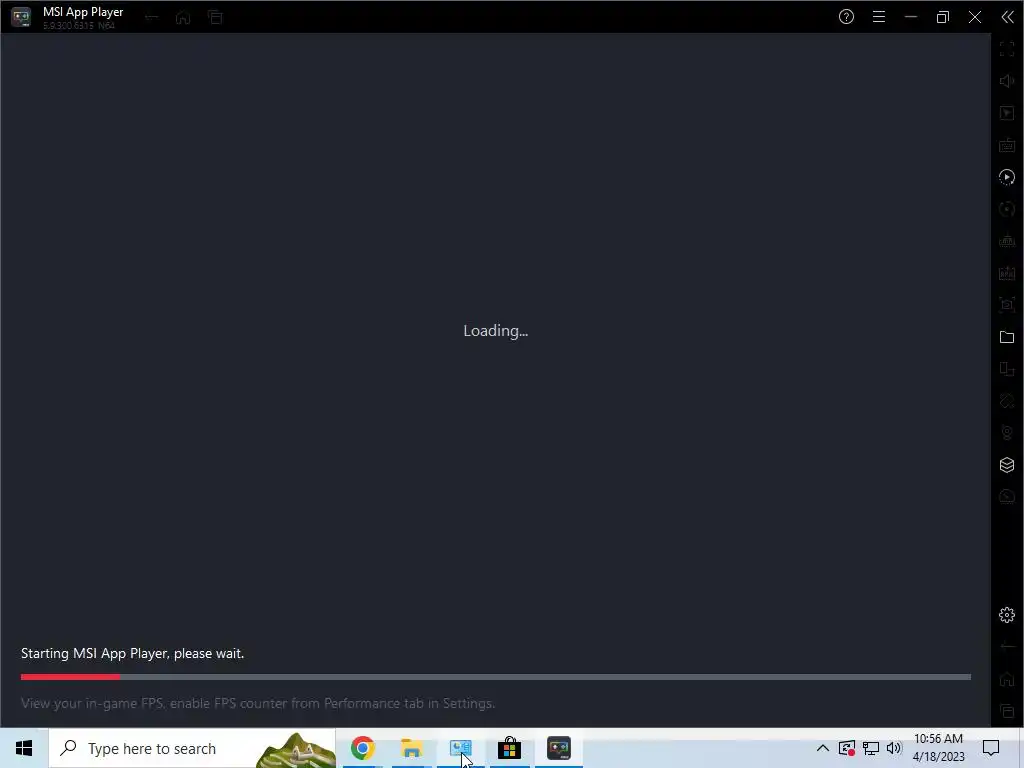1024x768 pixels.
Task: Click the 'Loading...' text
Action: pyautogui.click(x=496, y=331)
